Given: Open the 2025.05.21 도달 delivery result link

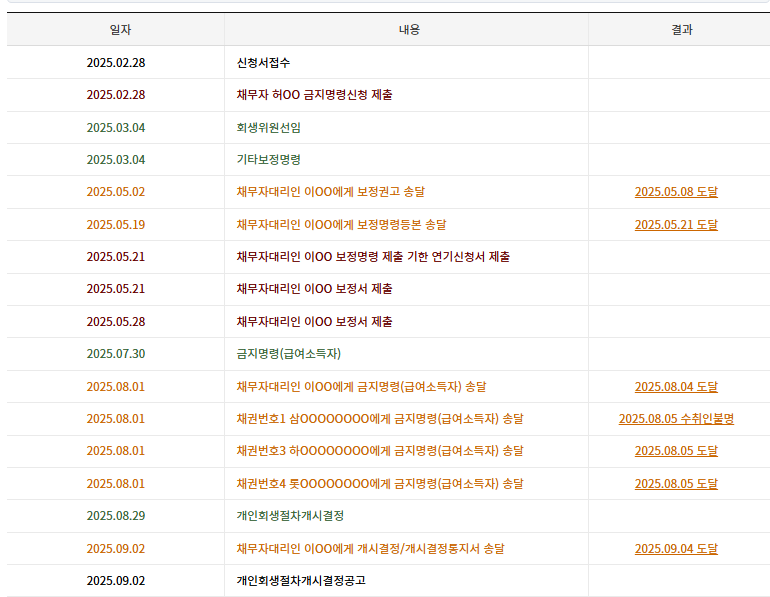Looking at the screenshot, I should 676,225.
